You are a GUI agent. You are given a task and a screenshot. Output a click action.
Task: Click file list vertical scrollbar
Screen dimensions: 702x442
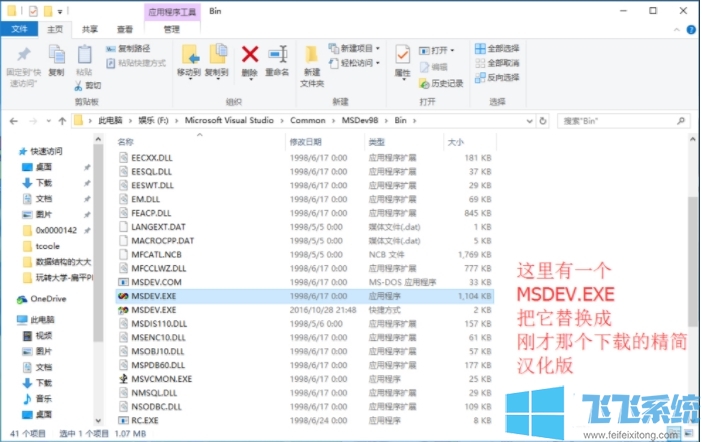(693, 262)
